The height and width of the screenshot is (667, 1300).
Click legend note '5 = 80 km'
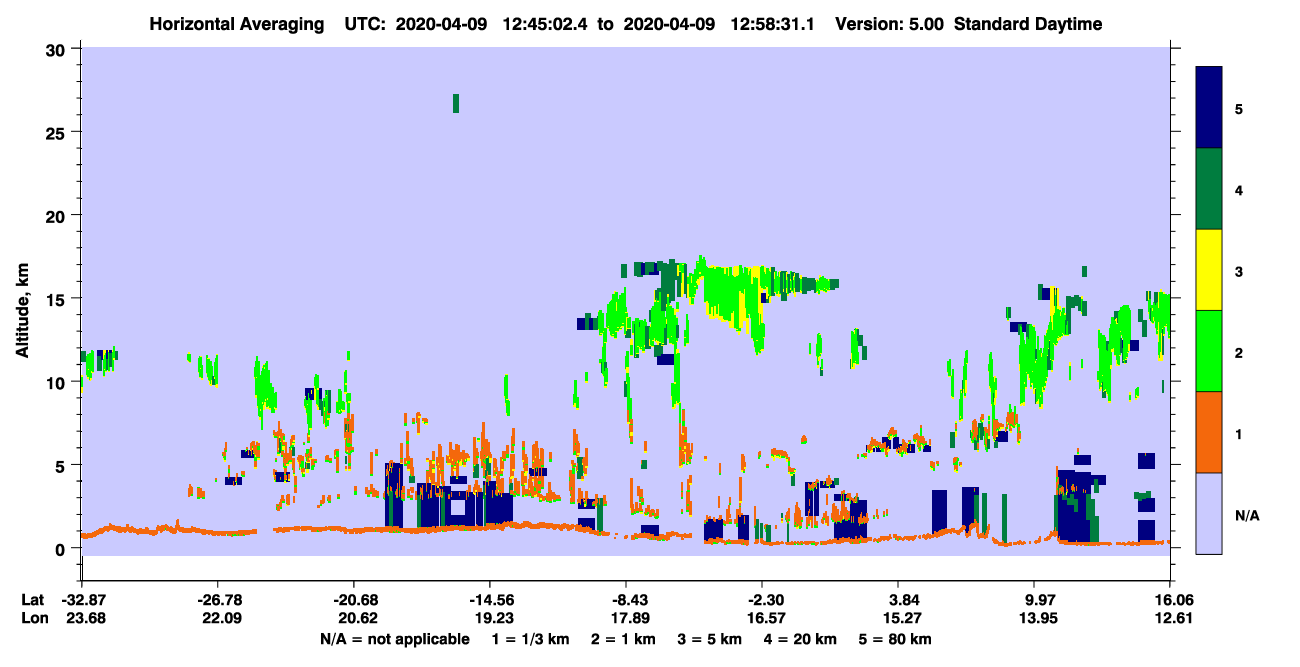(x=896, y=639)
